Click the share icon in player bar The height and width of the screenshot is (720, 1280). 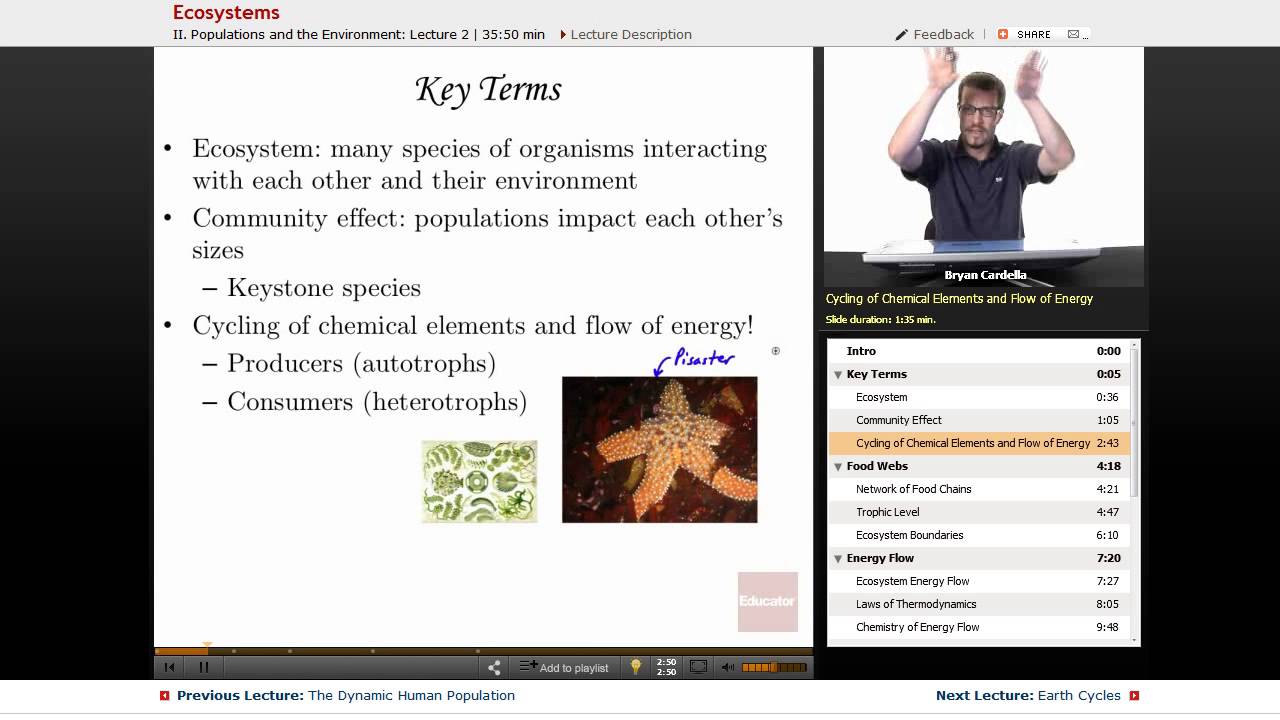pos(494,667)
